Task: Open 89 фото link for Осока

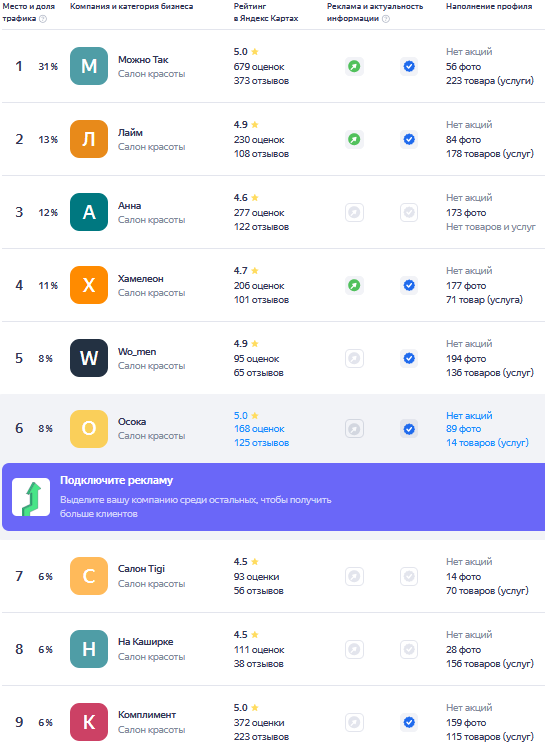Action: (x=463, y=429)
